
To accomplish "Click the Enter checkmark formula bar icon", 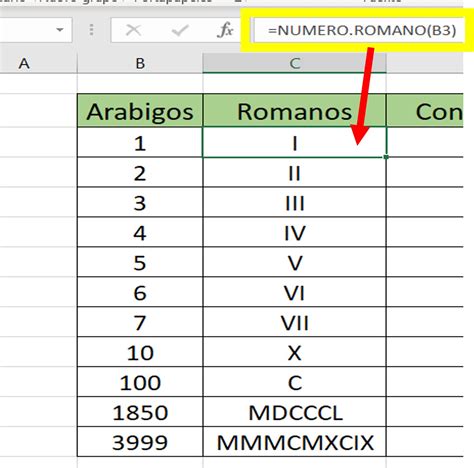I will click(180, 30).
